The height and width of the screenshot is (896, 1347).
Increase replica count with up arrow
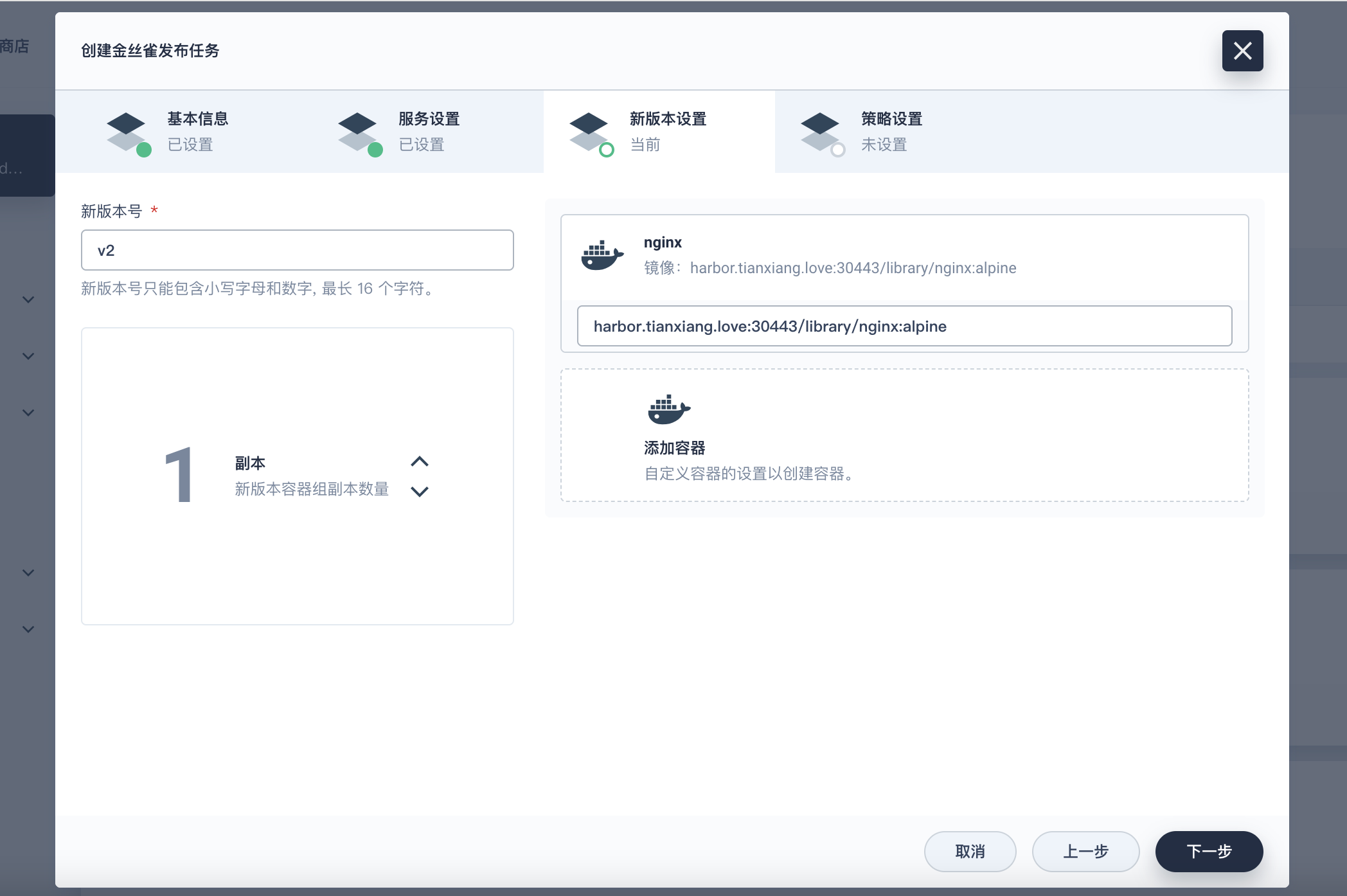[420, 461]
